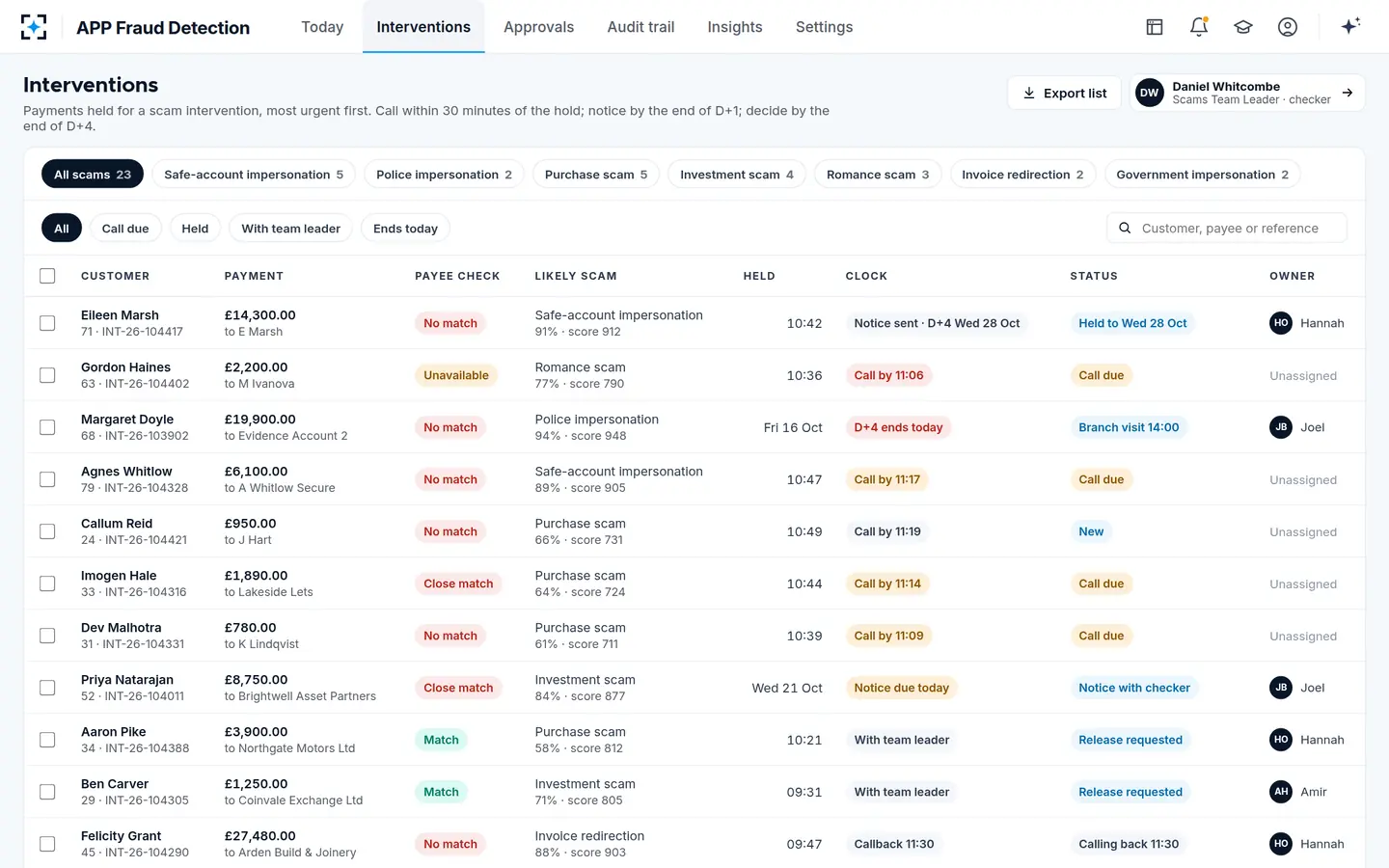1389x868 pixels.
Task: Click the New status for Callum Reid
Action: click(x=1091, y=531)
